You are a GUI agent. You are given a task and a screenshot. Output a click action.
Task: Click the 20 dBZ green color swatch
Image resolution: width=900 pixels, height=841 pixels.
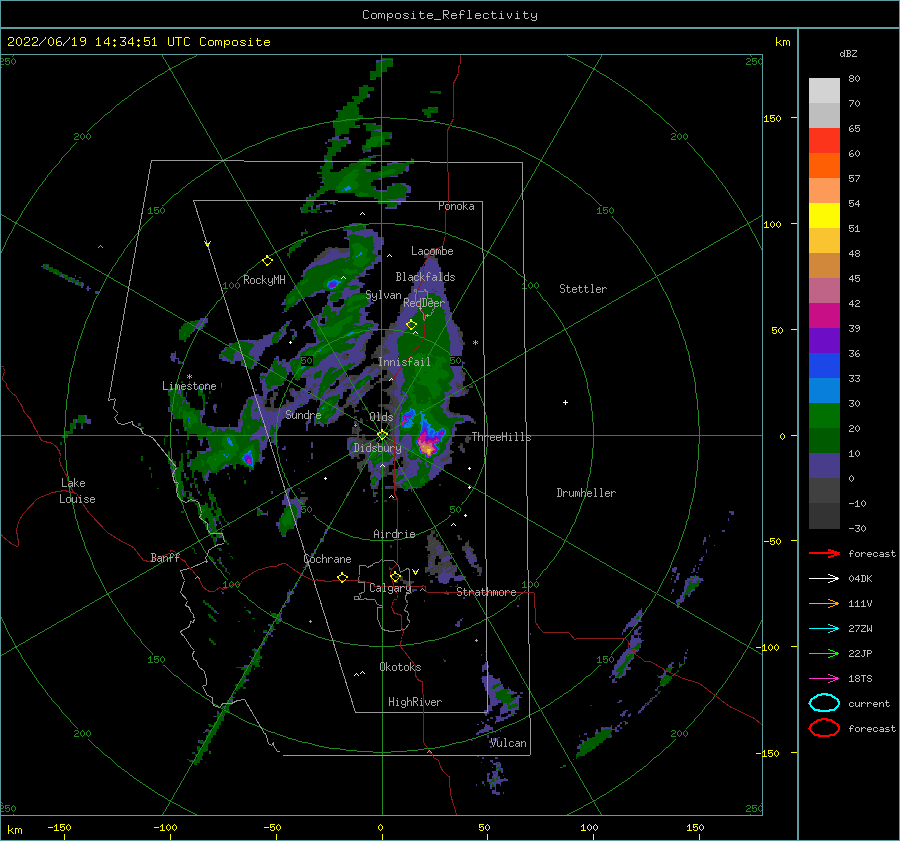click(x=824, y=441)
